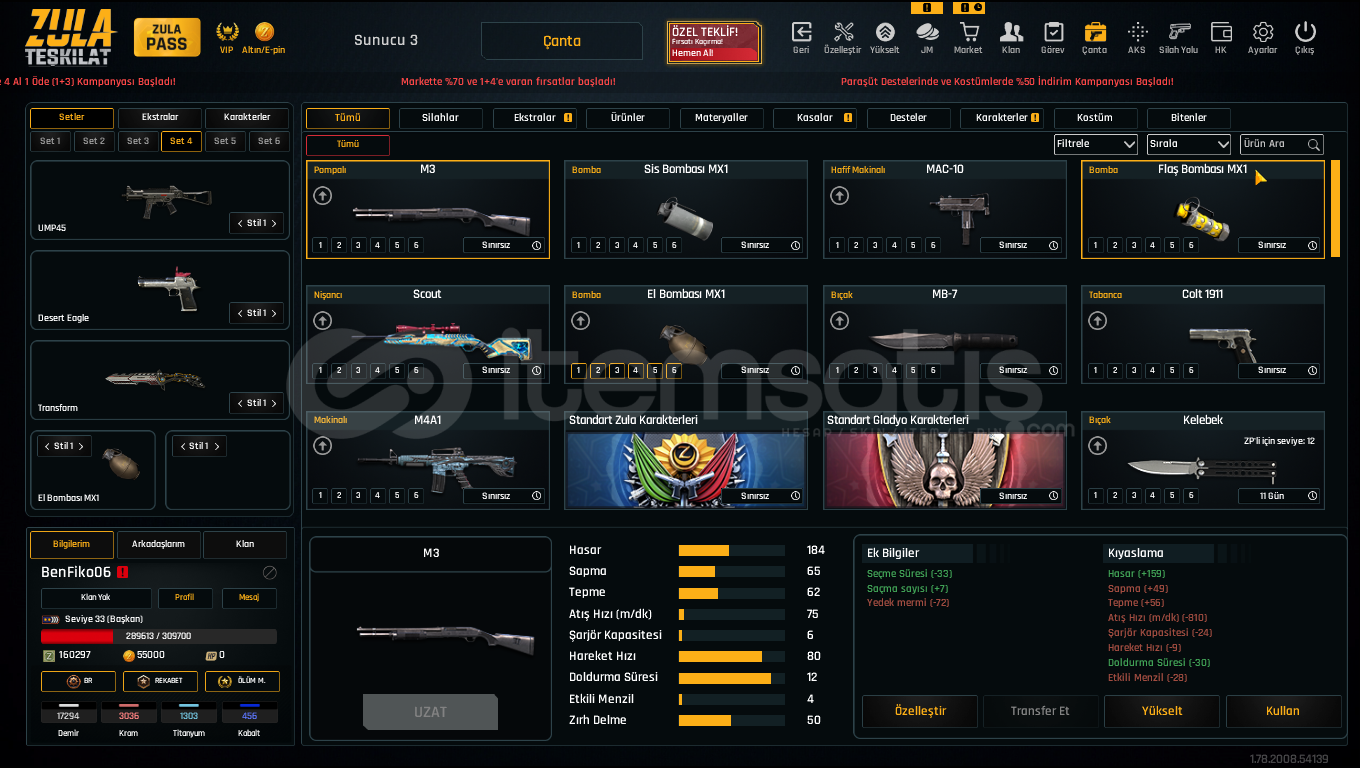
Task: Open the AKS icon
Action: click(1137, 32)
